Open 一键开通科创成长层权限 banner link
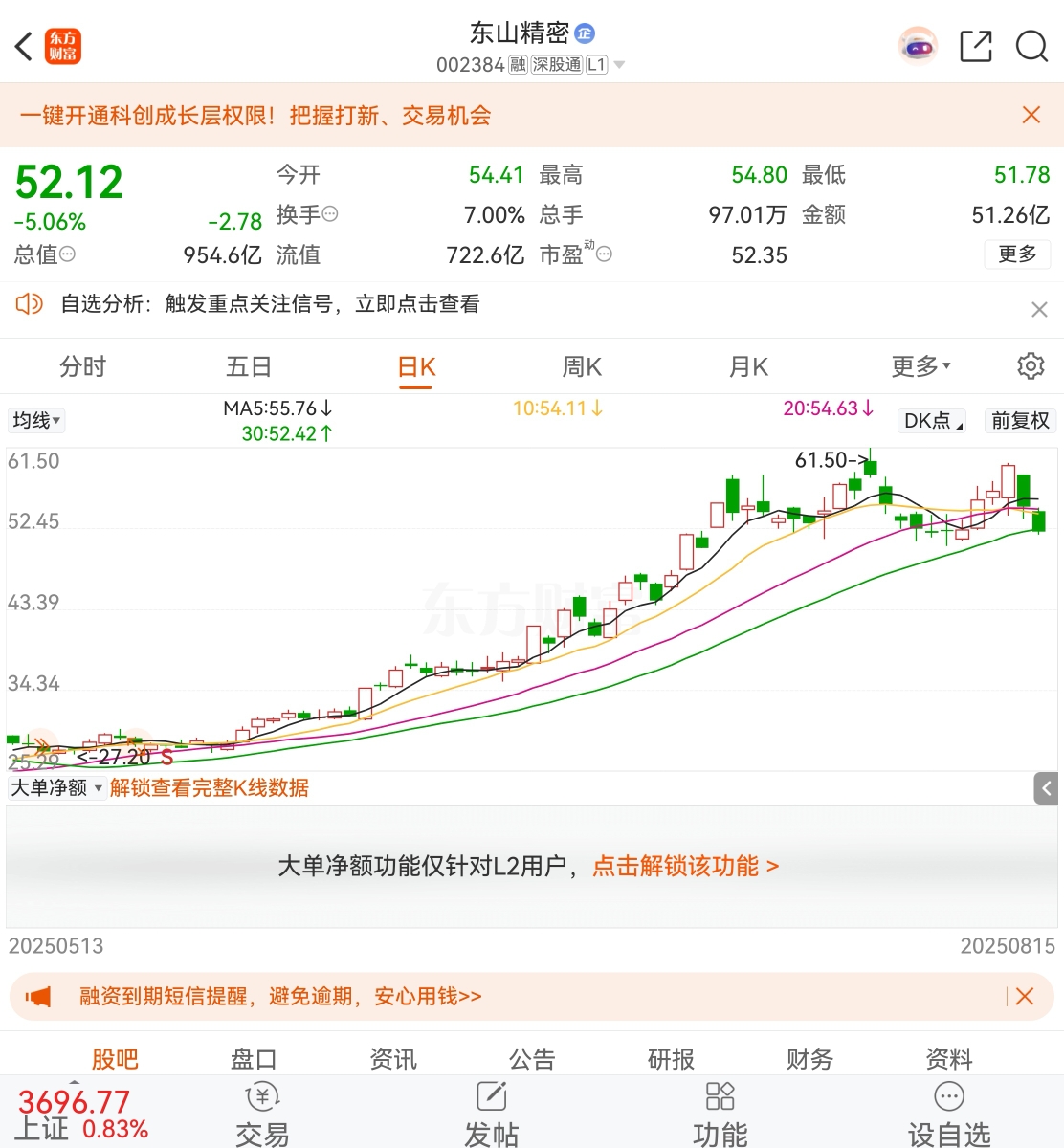Image resolution: width=1064 pixels, height=1148 pixels. (x=255, y=116)
